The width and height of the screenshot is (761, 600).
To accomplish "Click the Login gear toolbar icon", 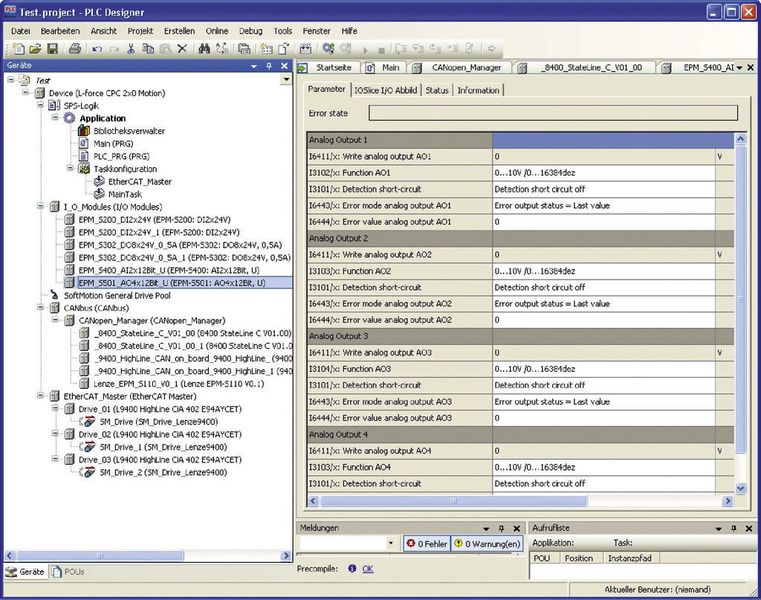I will pyautogui.click(x=329, y=49).
